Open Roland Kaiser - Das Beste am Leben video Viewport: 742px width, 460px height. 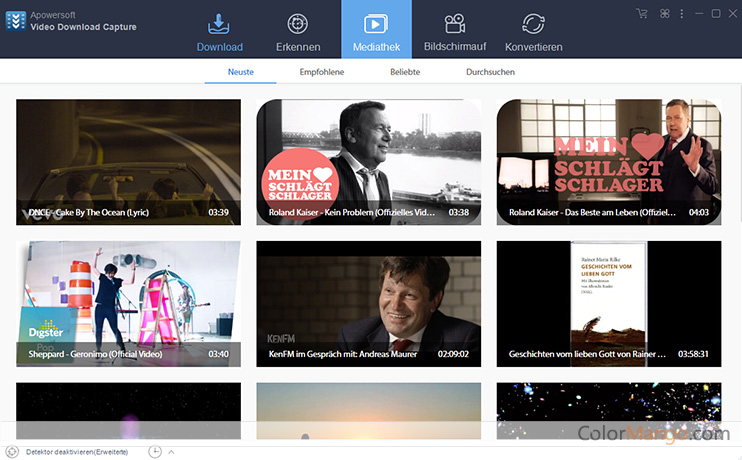coord(609,162)
